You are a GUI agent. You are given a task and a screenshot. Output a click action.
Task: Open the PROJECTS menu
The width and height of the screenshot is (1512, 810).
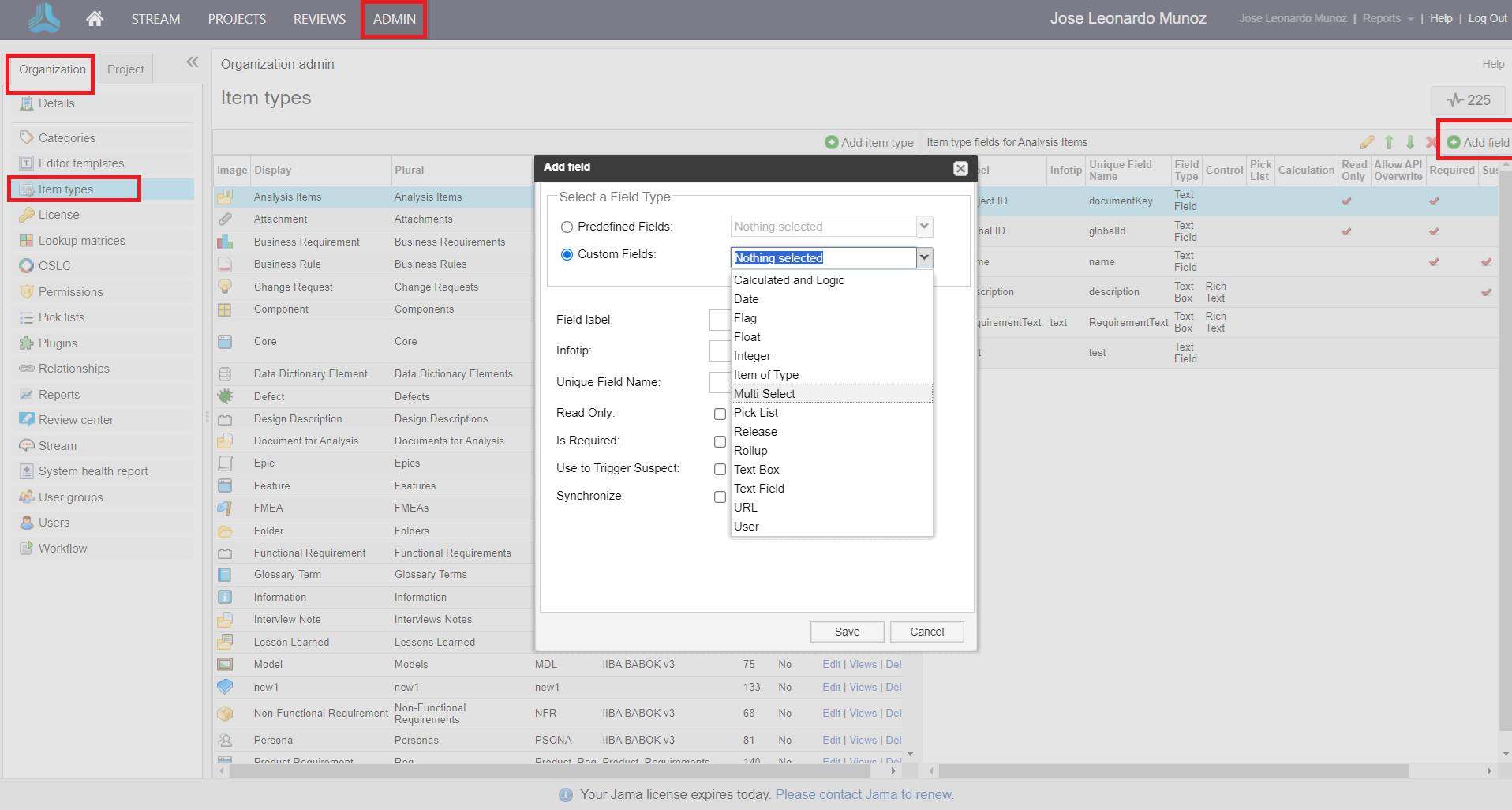(237, 19)
